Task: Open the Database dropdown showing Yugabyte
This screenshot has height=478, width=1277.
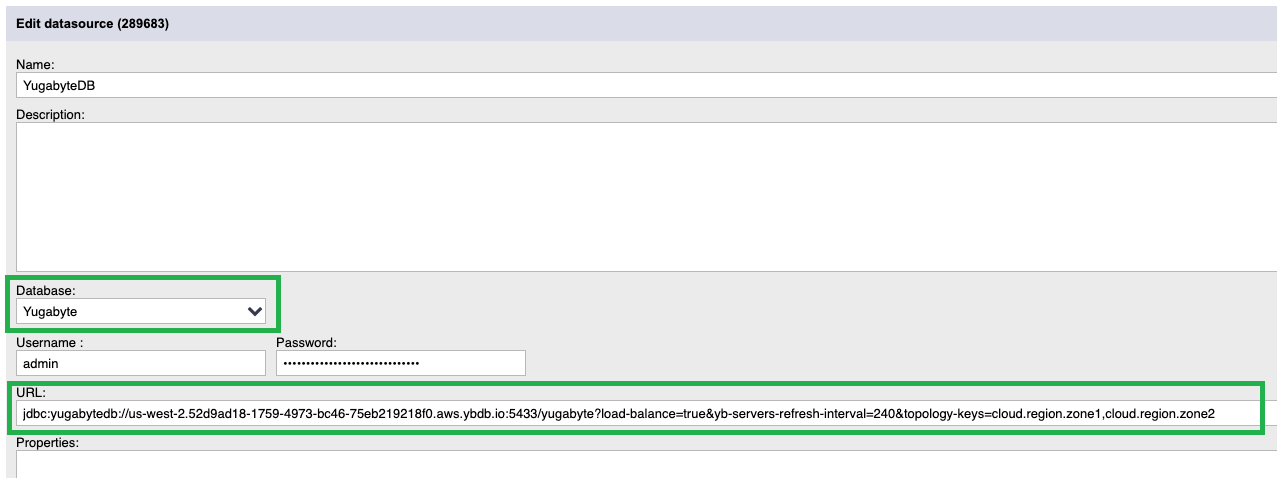Action: (141, 312)
